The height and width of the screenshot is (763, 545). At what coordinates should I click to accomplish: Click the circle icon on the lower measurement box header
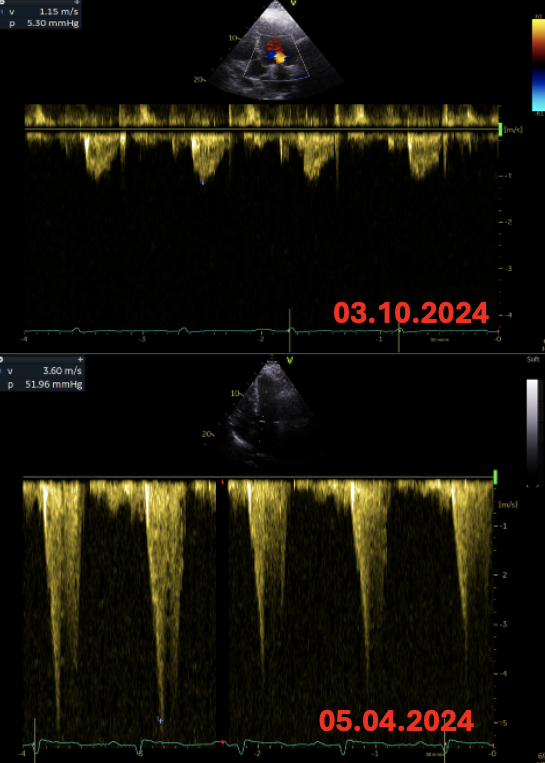click(1, 359)
